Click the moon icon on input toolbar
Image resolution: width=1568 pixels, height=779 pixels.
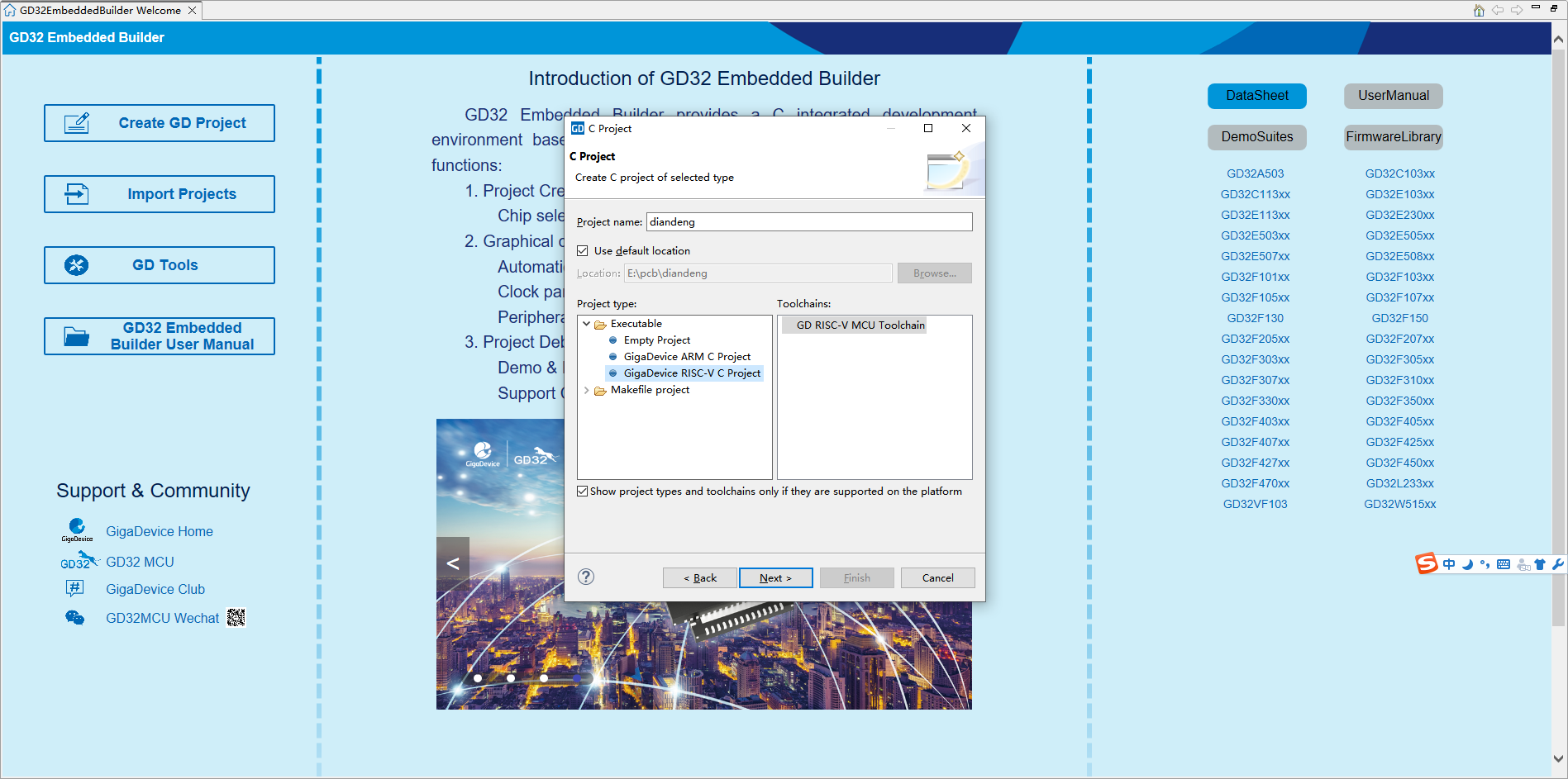point(1467,564)
